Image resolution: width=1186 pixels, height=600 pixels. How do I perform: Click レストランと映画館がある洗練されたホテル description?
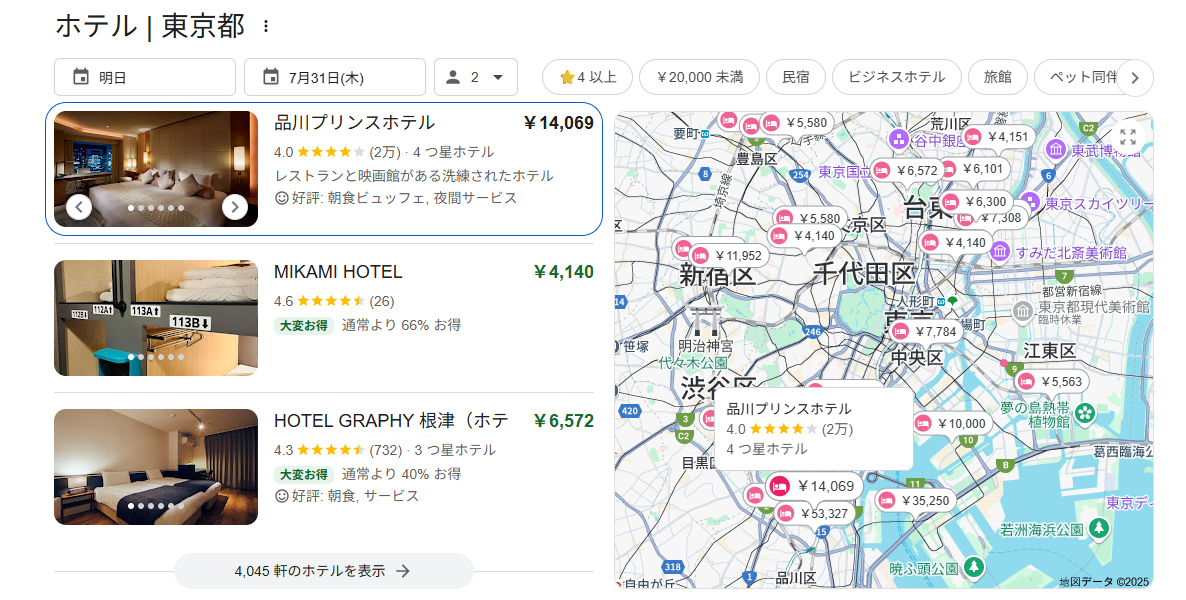point(414,176)
